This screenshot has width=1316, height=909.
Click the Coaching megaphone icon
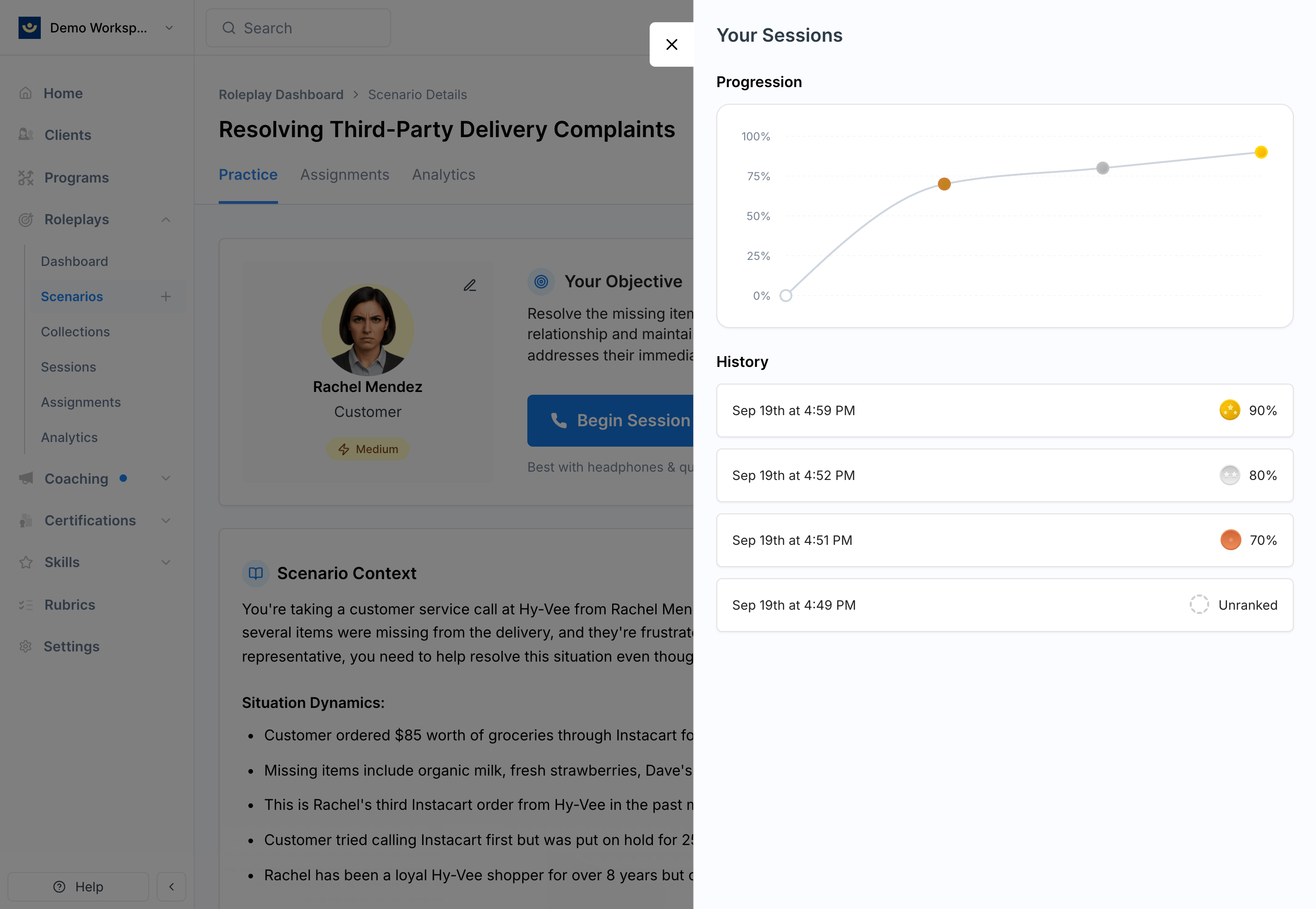click(25, 479)
